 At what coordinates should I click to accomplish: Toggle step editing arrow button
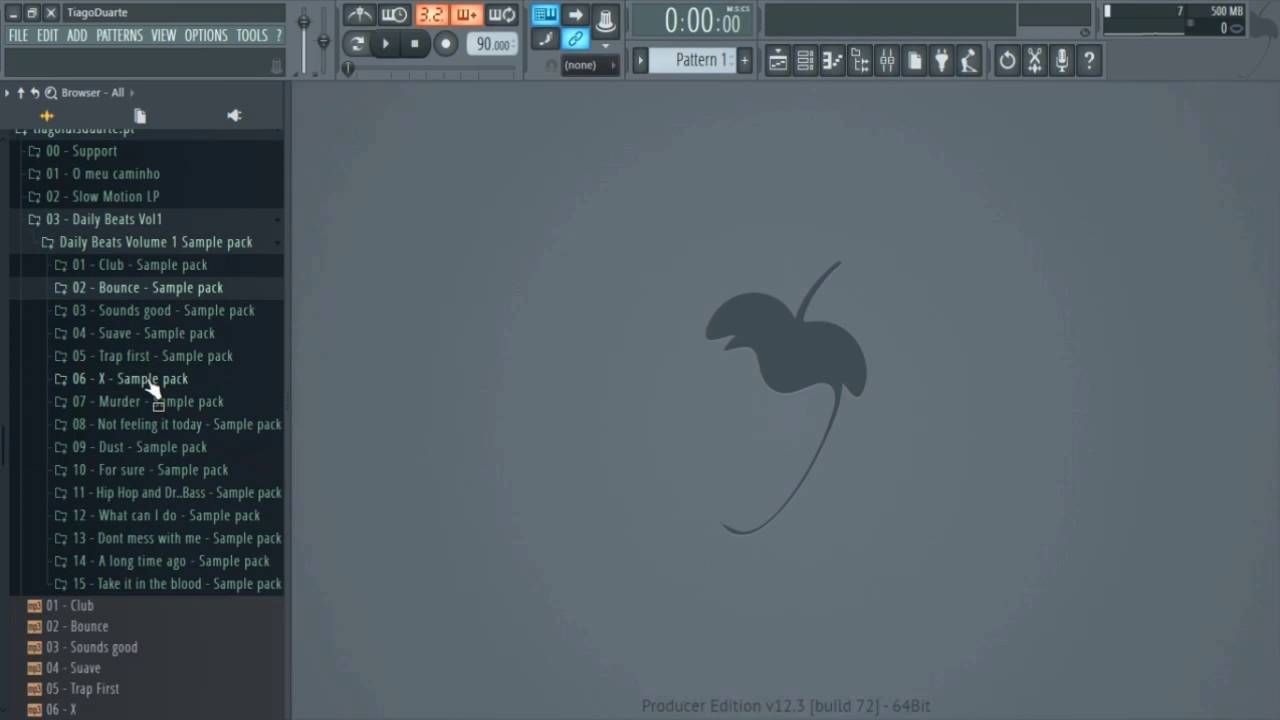[575, 14]
